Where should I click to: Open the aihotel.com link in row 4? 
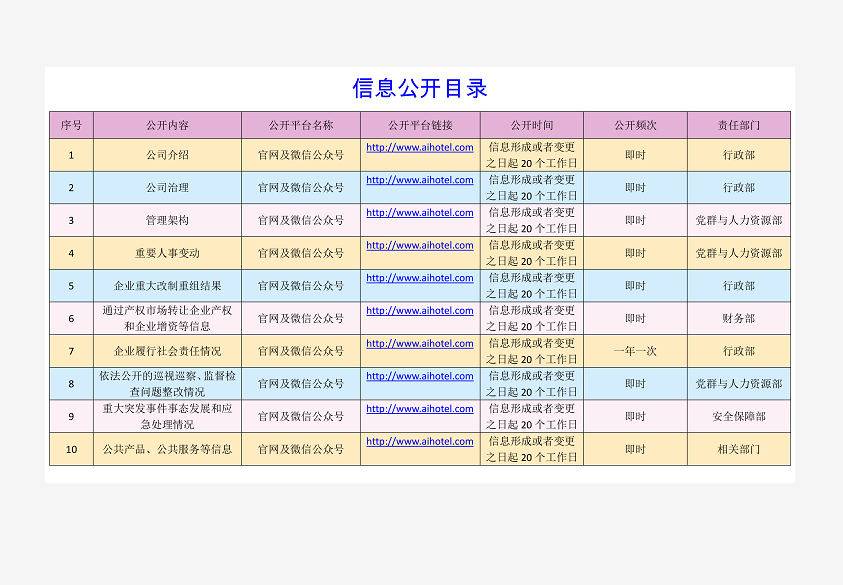[x=420, y=245]
